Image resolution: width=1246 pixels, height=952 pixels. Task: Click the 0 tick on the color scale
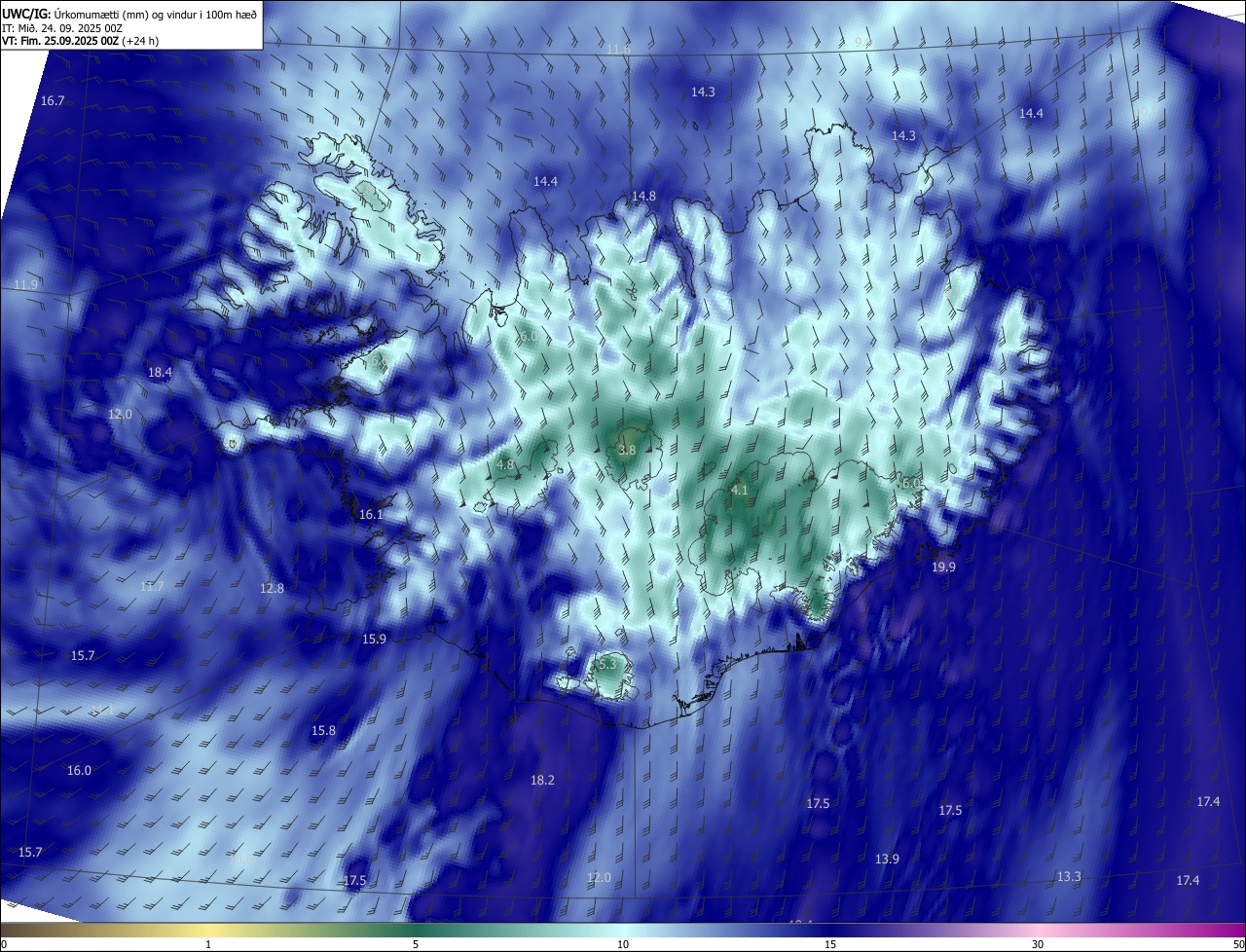click(4, 944)
